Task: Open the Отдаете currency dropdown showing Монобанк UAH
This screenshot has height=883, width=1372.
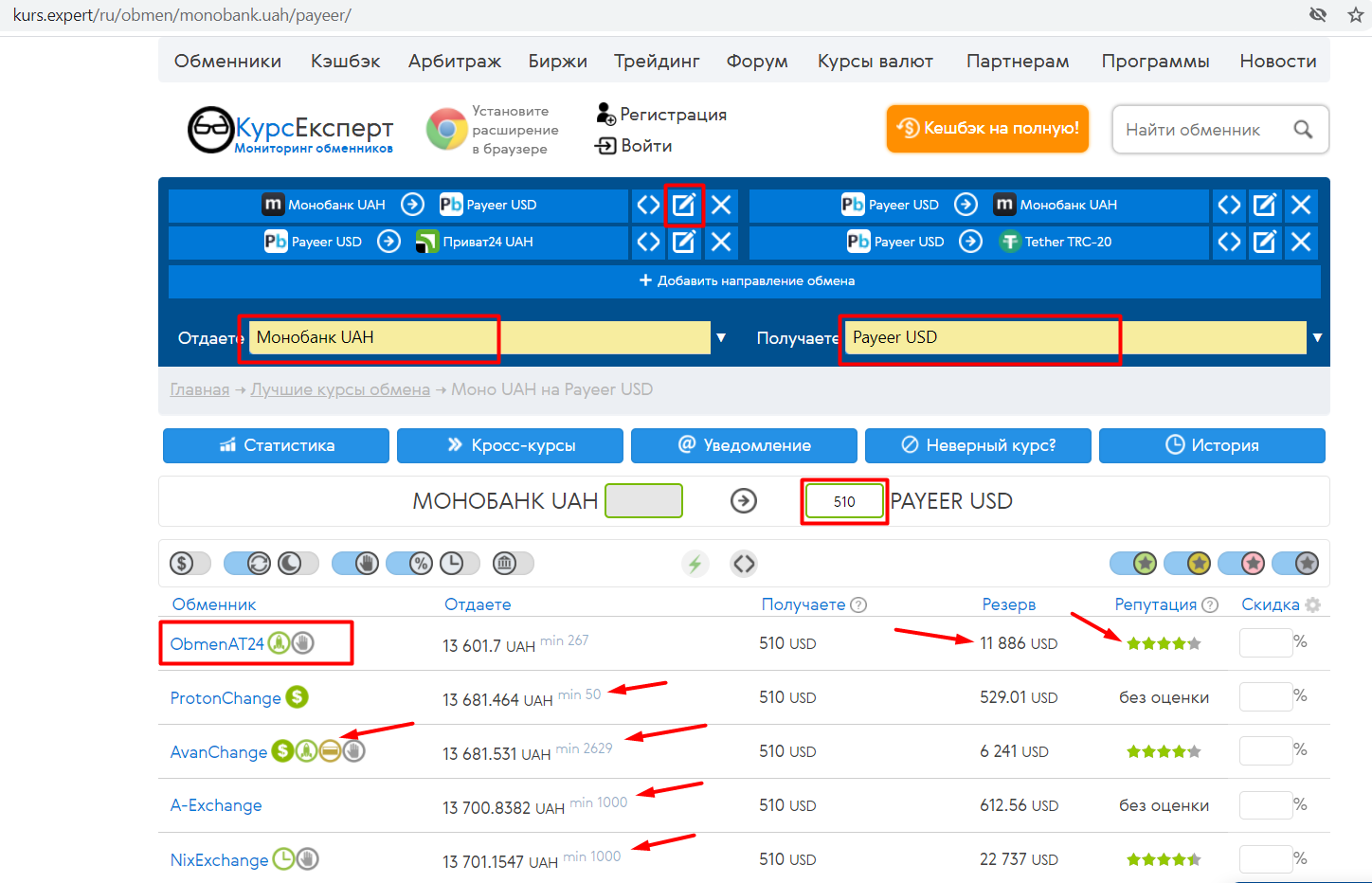Action: click(479, 337)
